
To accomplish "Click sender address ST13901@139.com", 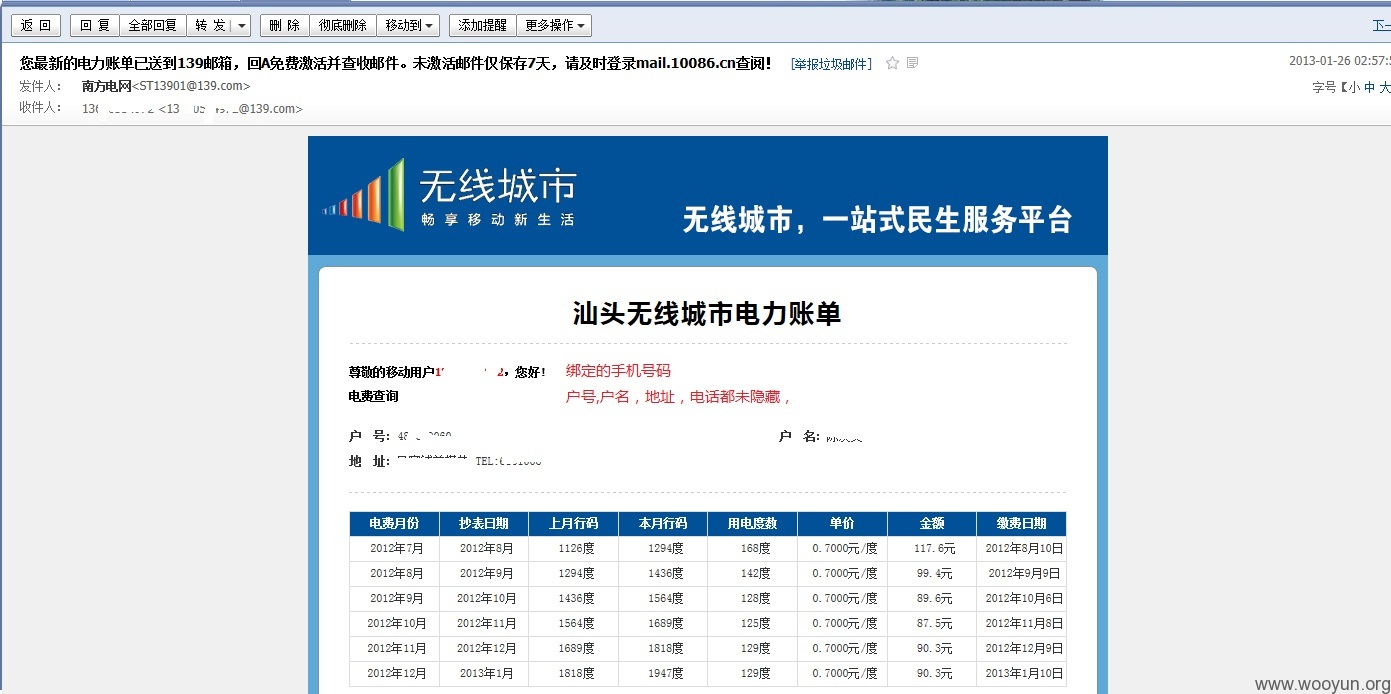I will pyautogui.click(x=191, y=86).
